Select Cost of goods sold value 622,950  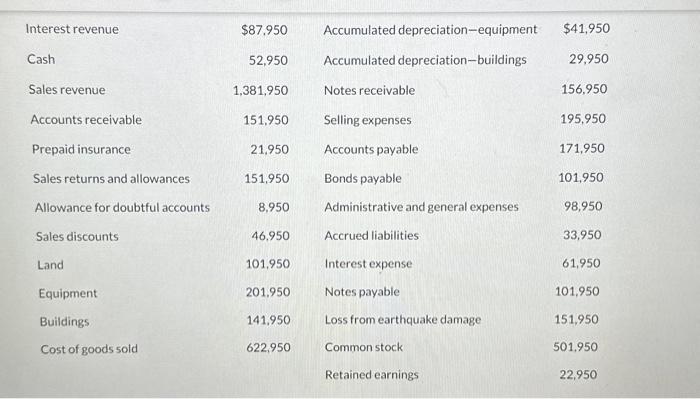click(x=268, y=347)
